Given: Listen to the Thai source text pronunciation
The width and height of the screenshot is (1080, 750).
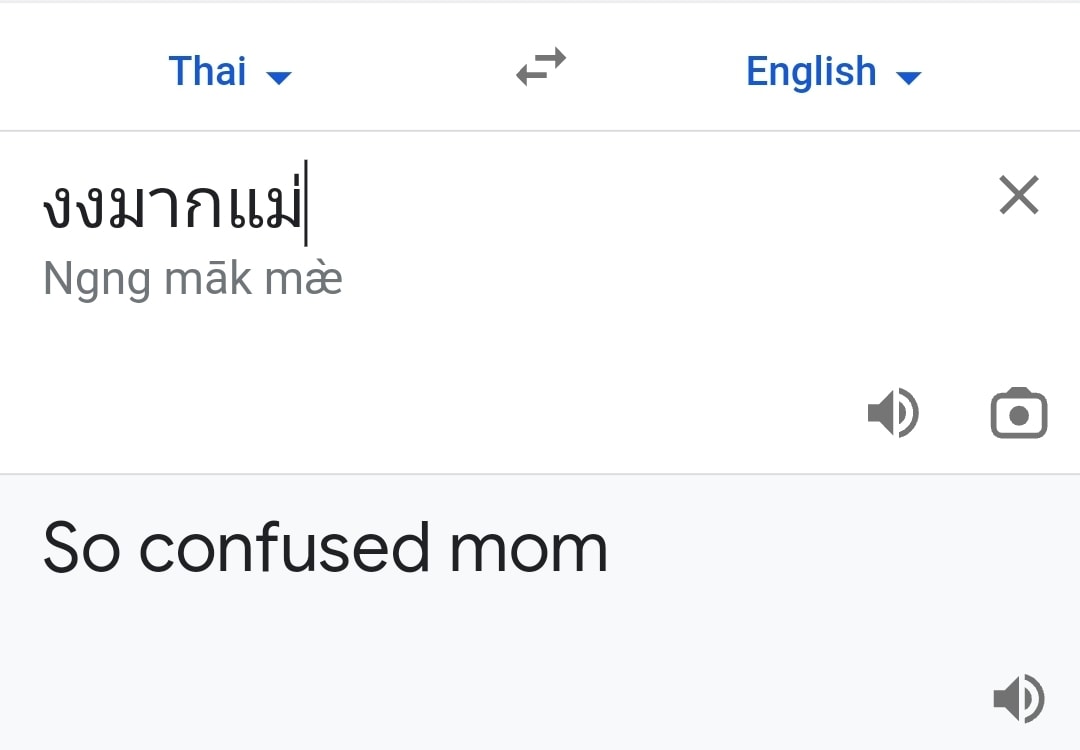Looking at the screenshot, I should (x=893, y=412).
